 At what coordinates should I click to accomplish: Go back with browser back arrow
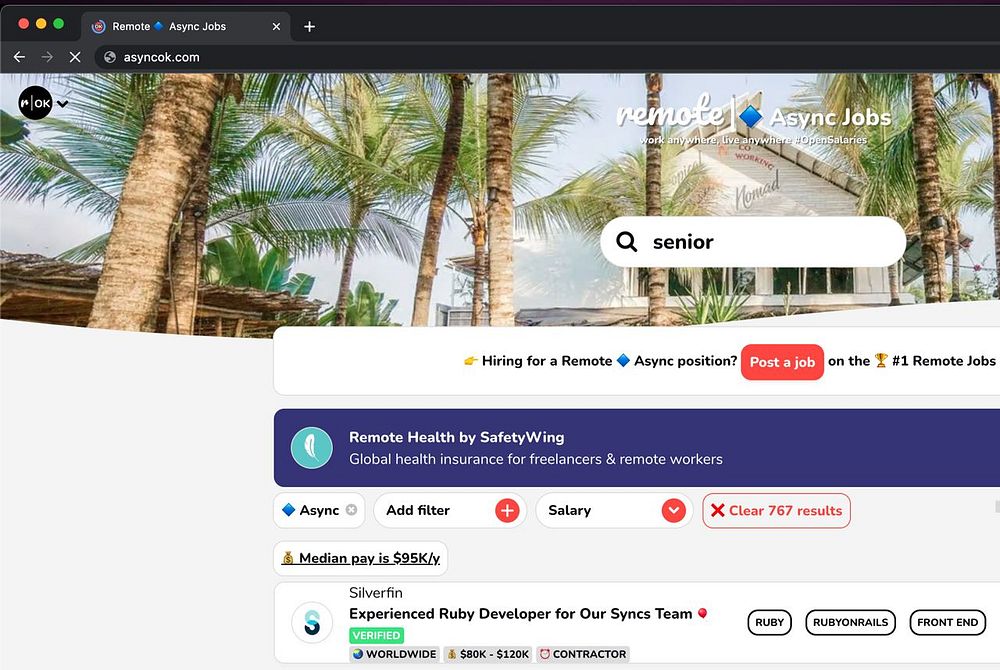19,57
